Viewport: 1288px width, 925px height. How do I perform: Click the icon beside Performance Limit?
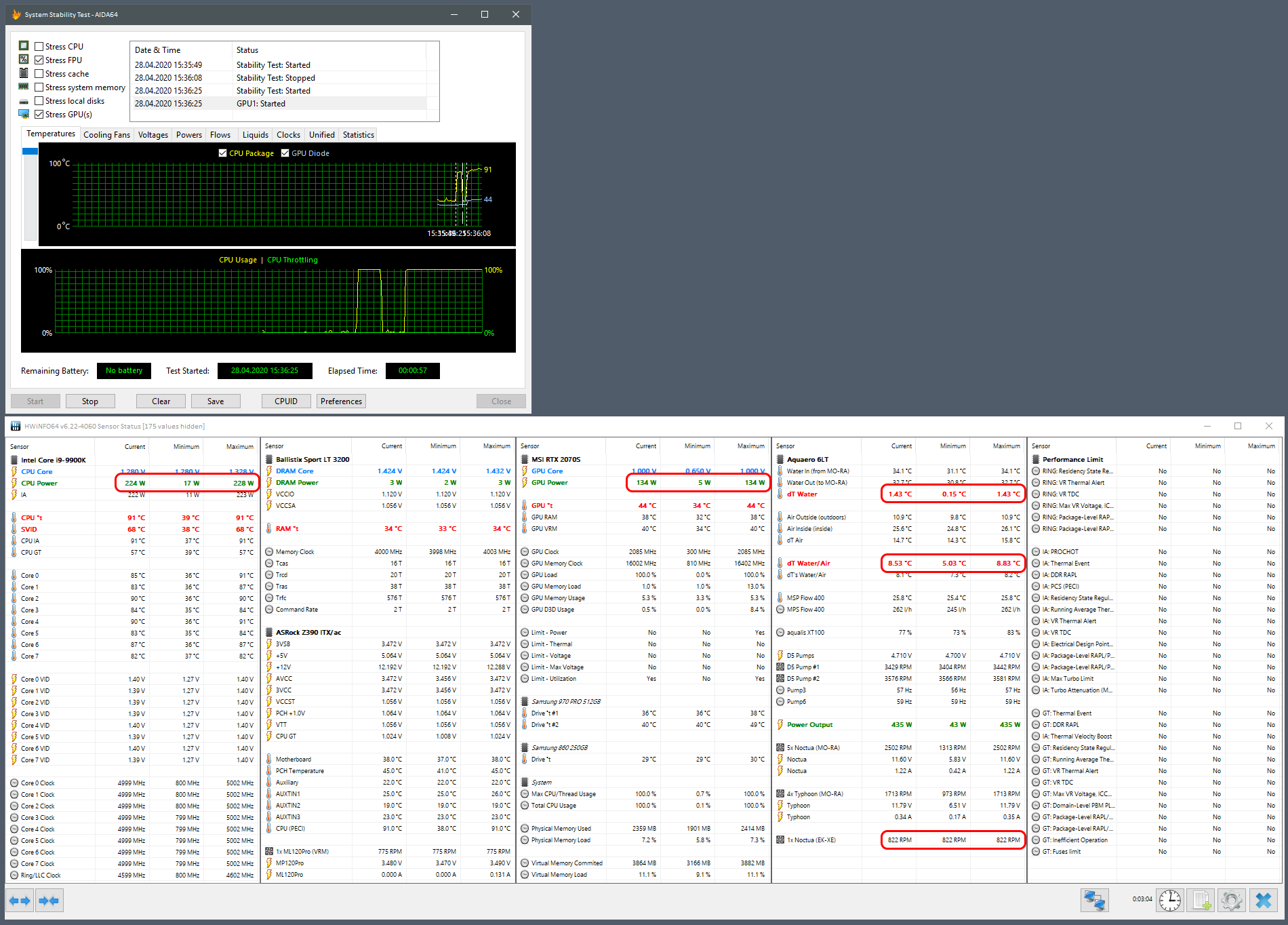click(1036, 459)
